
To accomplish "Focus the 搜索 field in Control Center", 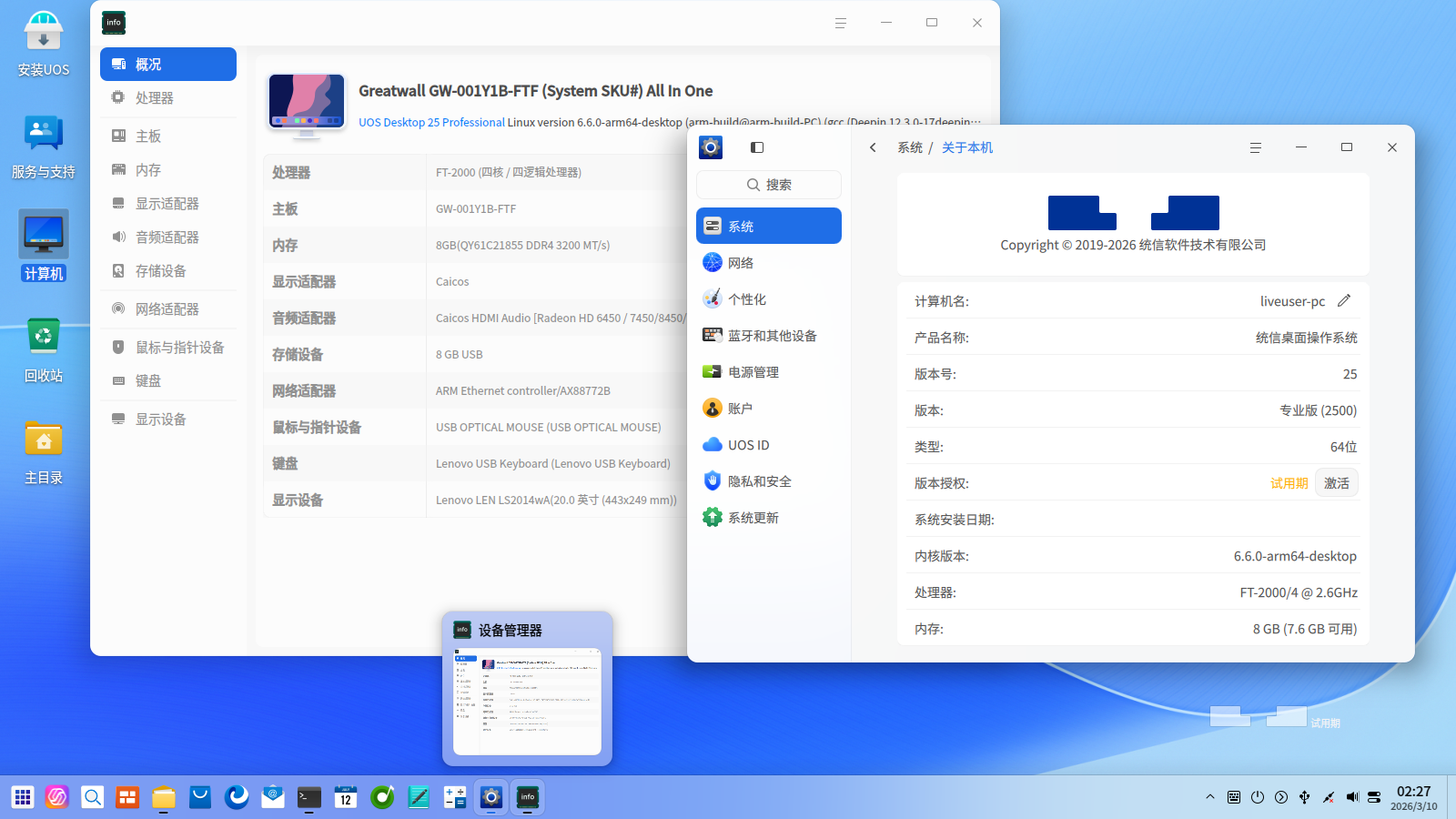I will click(x=769, y=185).
